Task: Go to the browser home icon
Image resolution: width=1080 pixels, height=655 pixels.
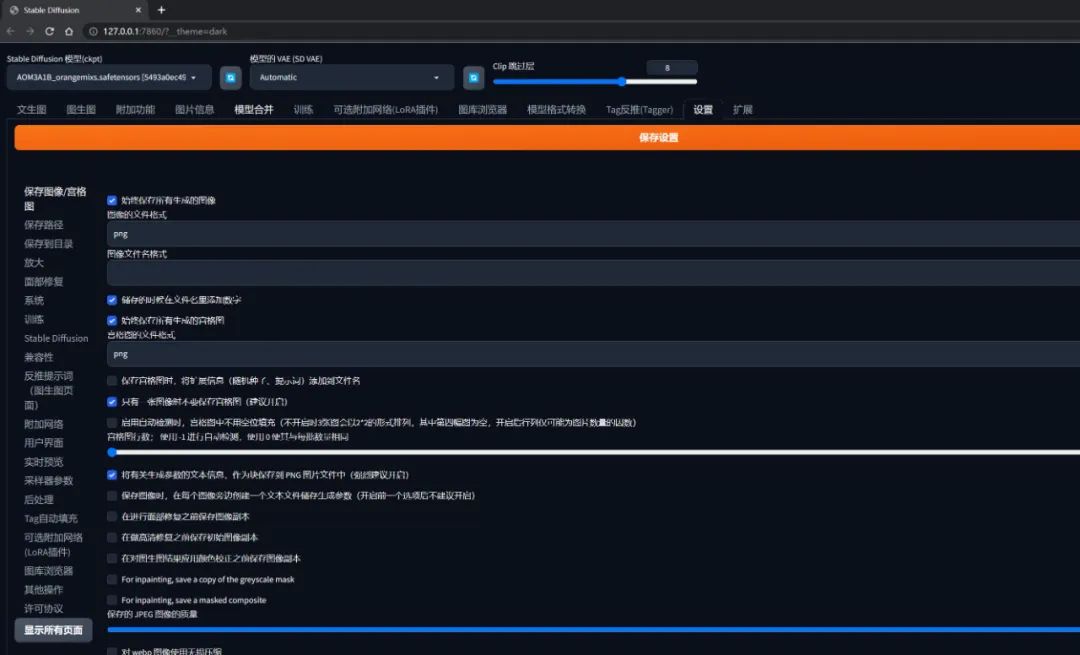Action: [x=69, y=31]
